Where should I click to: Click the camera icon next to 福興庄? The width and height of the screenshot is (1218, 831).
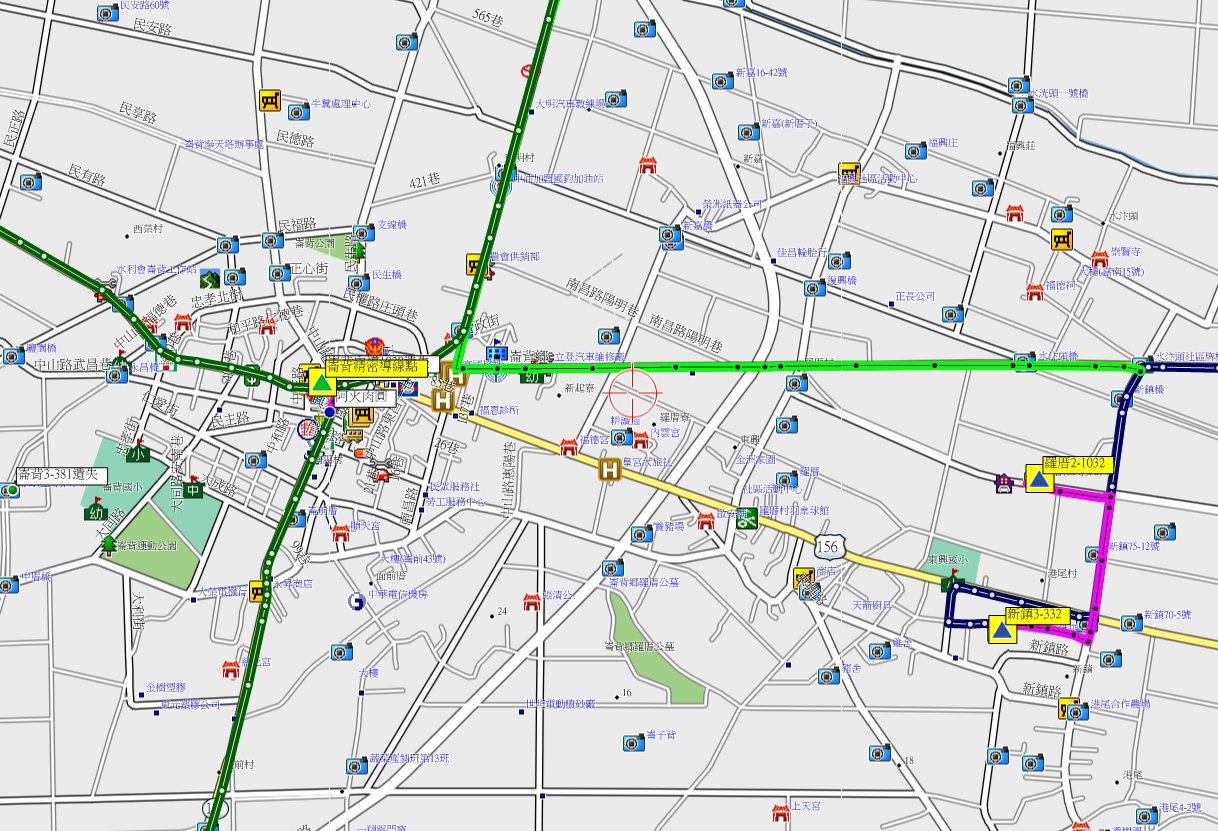pyautogui.click(x=914, y=151)
